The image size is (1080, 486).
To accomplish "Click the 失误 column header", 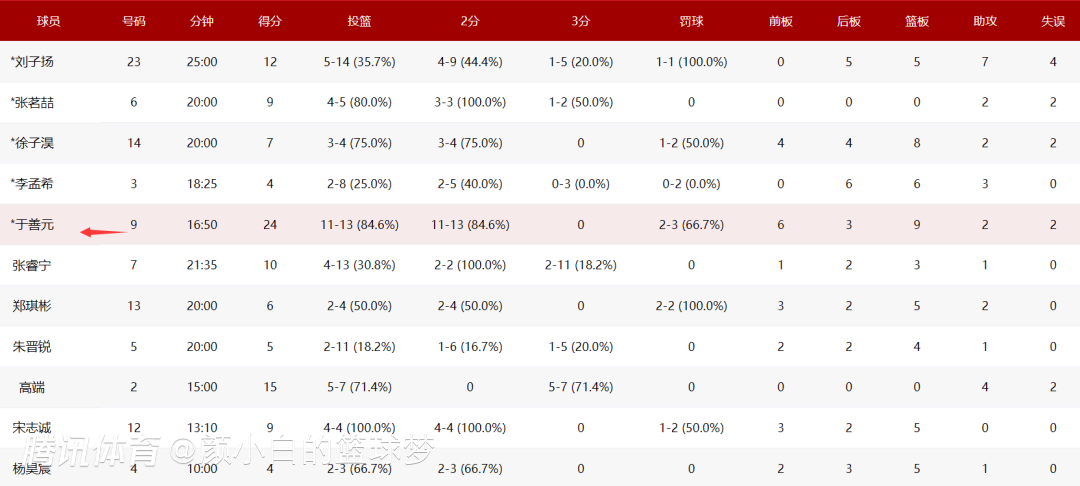I will (x=1053, y=21).
